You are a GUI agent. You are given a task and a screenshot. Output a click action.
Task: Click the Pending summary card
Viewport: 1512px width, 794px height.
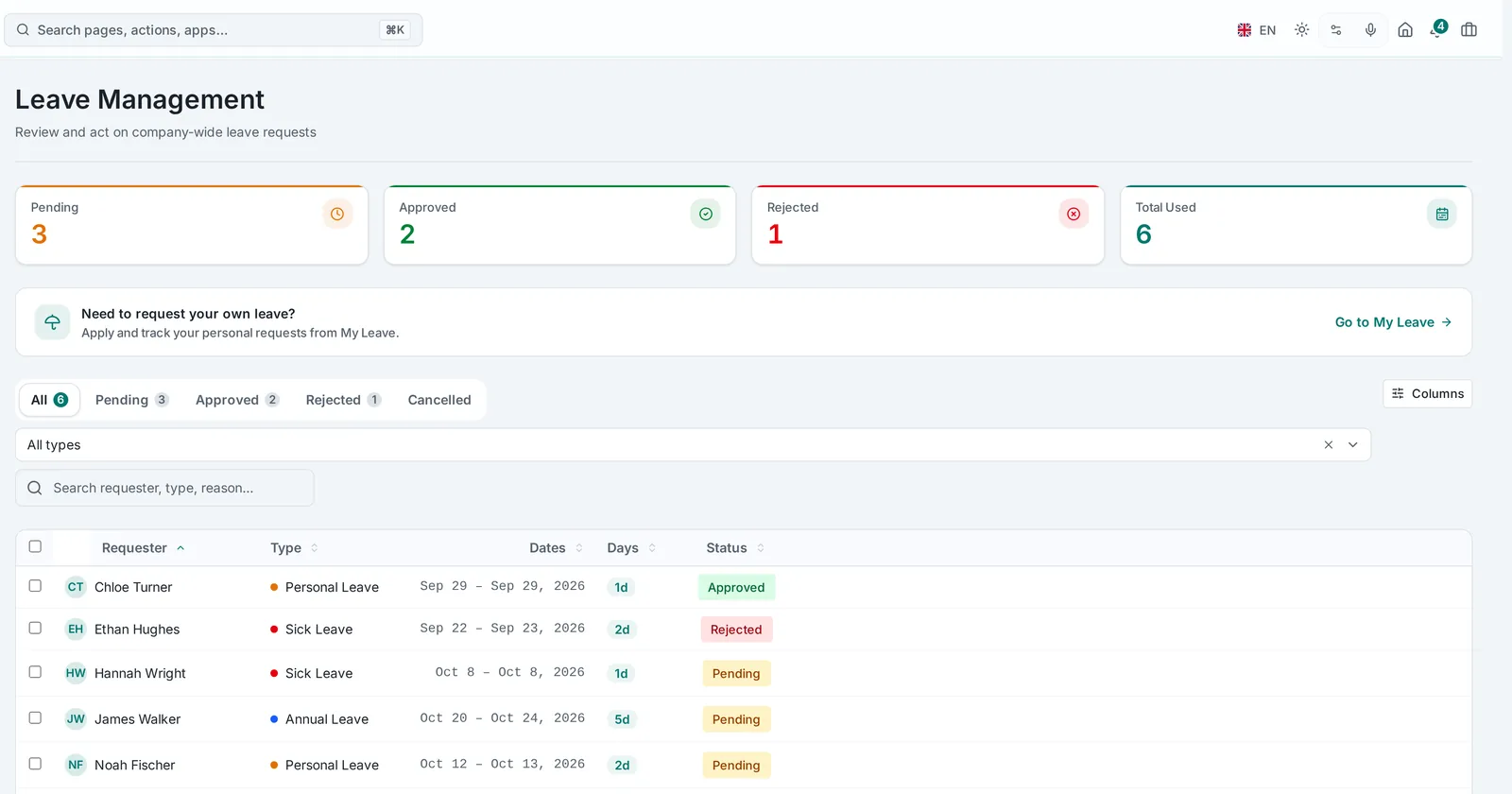coord(192,225)
